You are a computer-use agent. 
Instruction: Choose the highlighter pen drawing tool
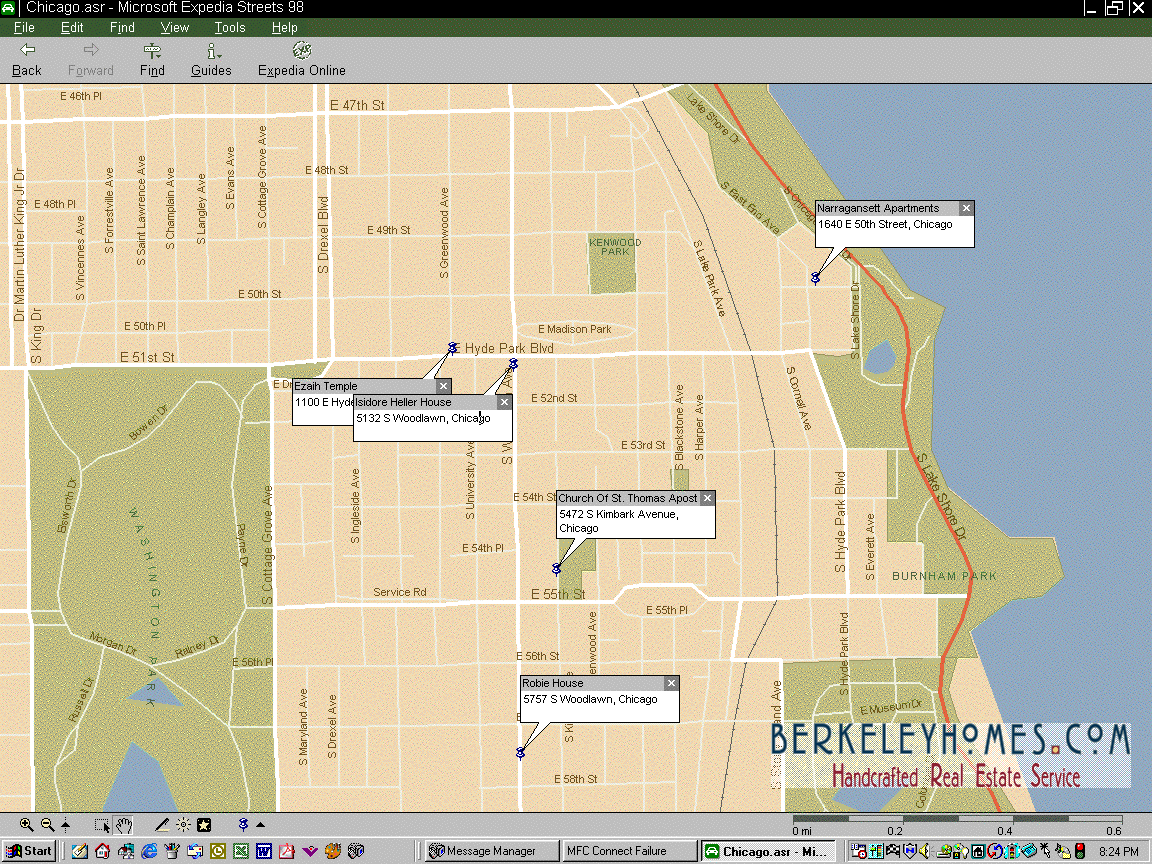(x=163, y=825)
